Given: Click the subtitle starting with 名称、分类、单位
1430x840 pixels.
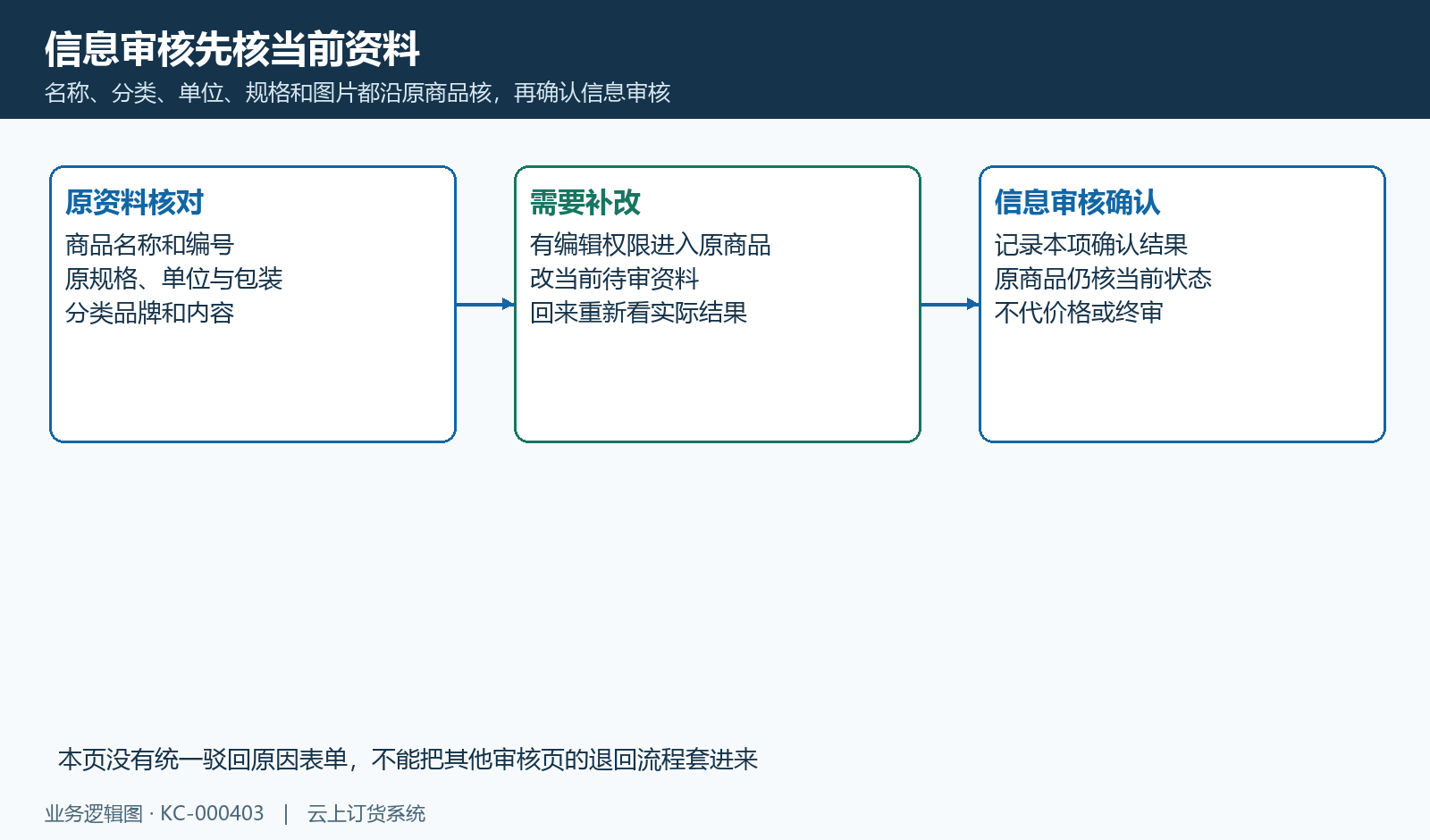Looking at the screenshot, I should [x=357, y=93].
